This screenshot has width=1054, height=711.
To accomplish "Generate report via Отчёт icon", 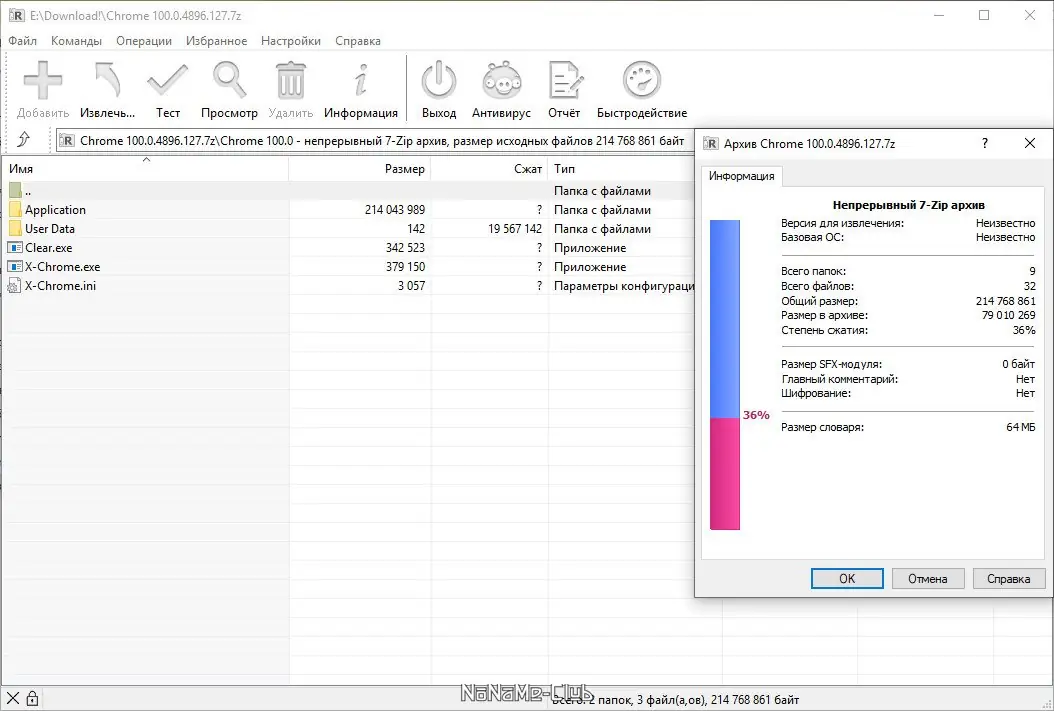I will (565, 80).
